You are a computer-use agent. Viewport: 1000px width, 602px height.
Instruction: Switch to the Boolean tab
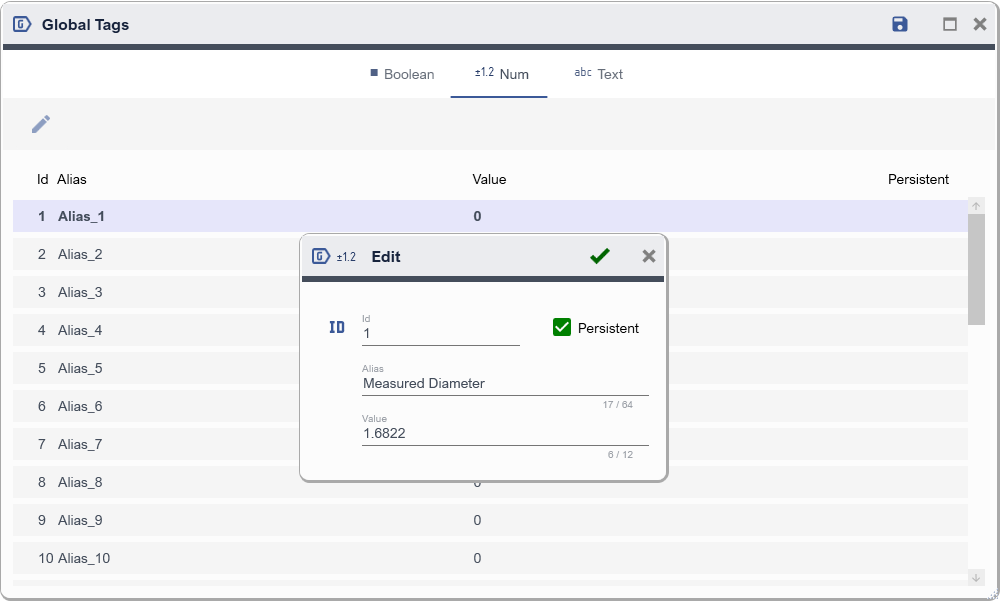[x=402, y=74]
